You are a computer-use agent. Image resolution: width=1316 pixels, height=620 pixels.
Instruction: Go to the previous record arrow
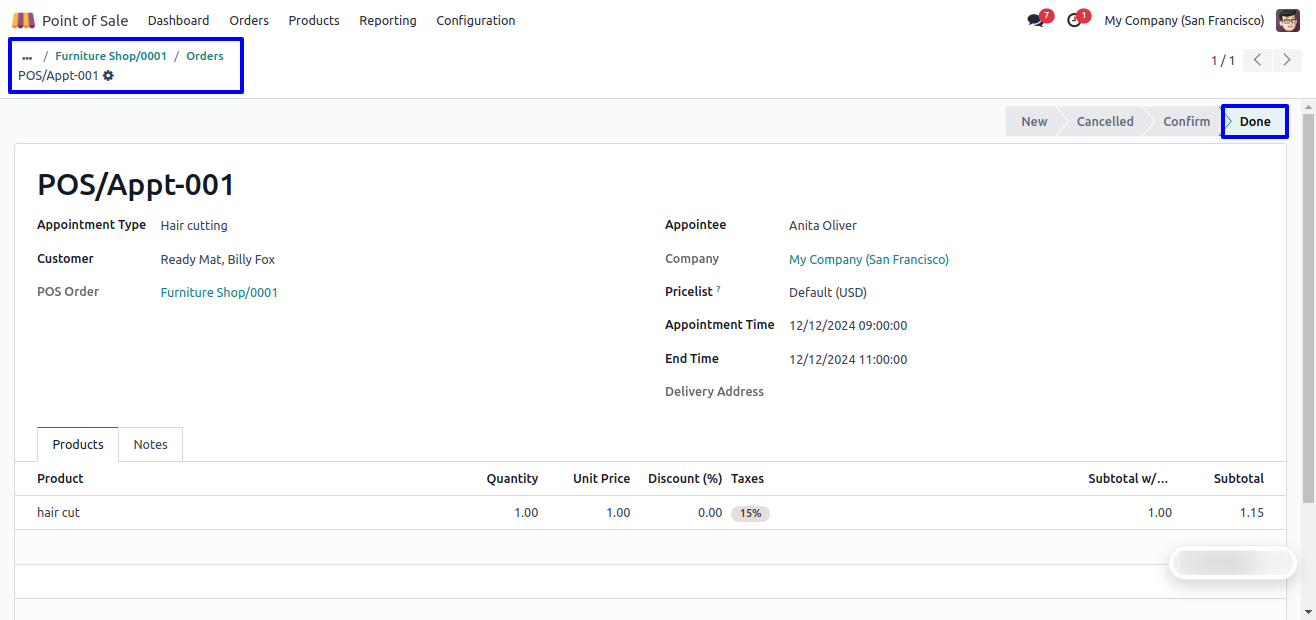point(1258,60)
